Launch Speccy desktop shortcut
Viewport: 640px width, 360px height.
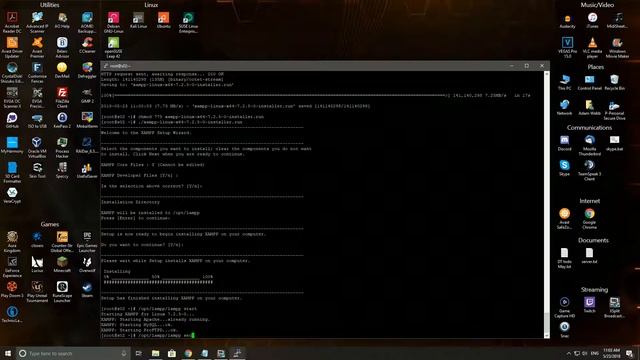(x=62, y=170)
